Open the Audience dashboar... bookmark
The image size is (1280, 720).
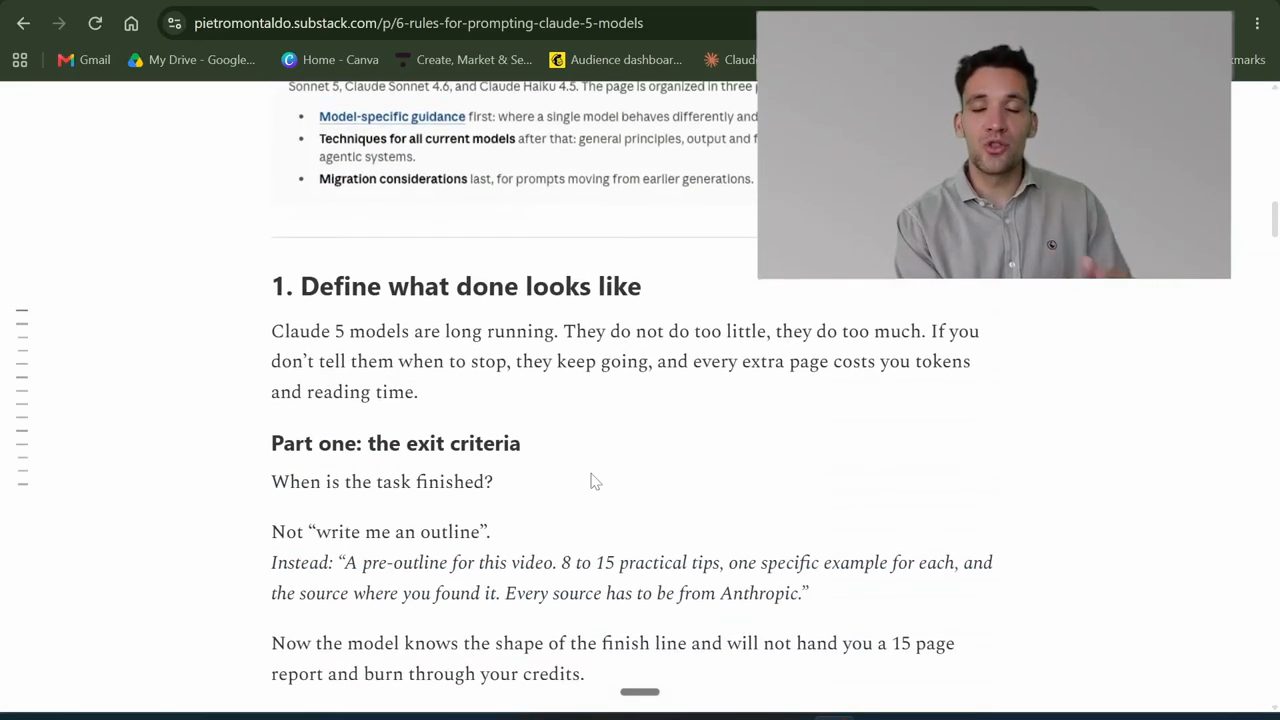click(x=616, y=60)
